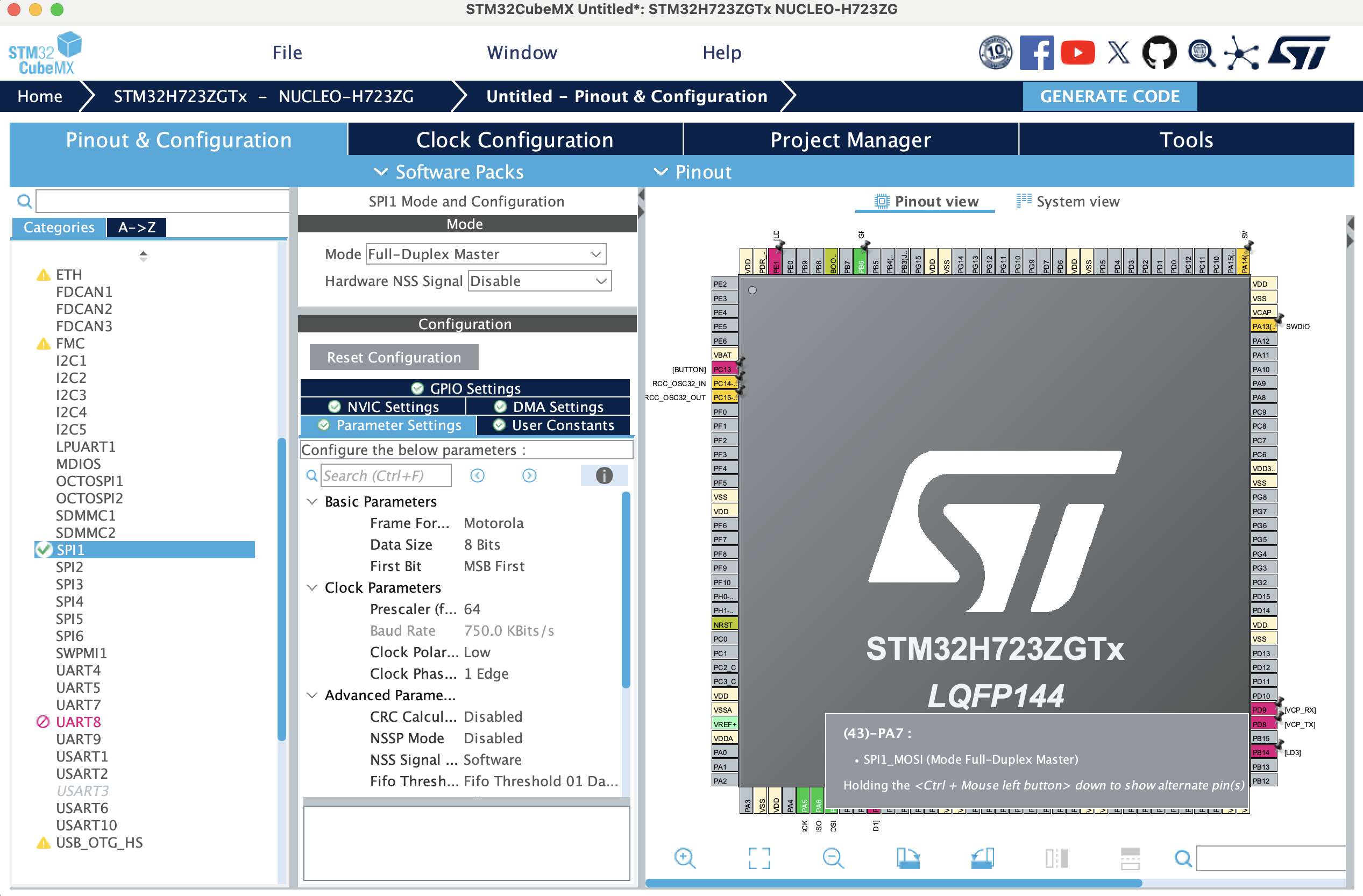Open the DMA Settings tab
This screenshot has width=1363, height=896.
[549, 407]
